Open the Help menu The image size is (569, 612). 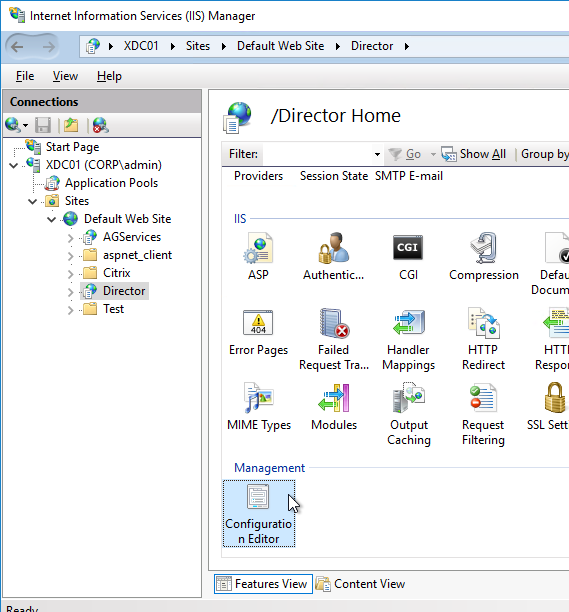coord(109,76)
